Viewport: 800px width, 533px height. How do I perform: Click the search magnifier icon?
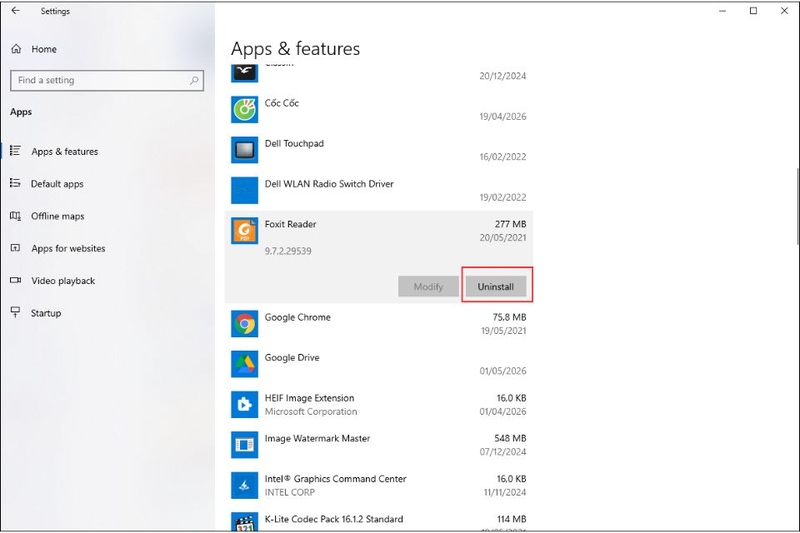pyautogui.click(x=194, y=80)
